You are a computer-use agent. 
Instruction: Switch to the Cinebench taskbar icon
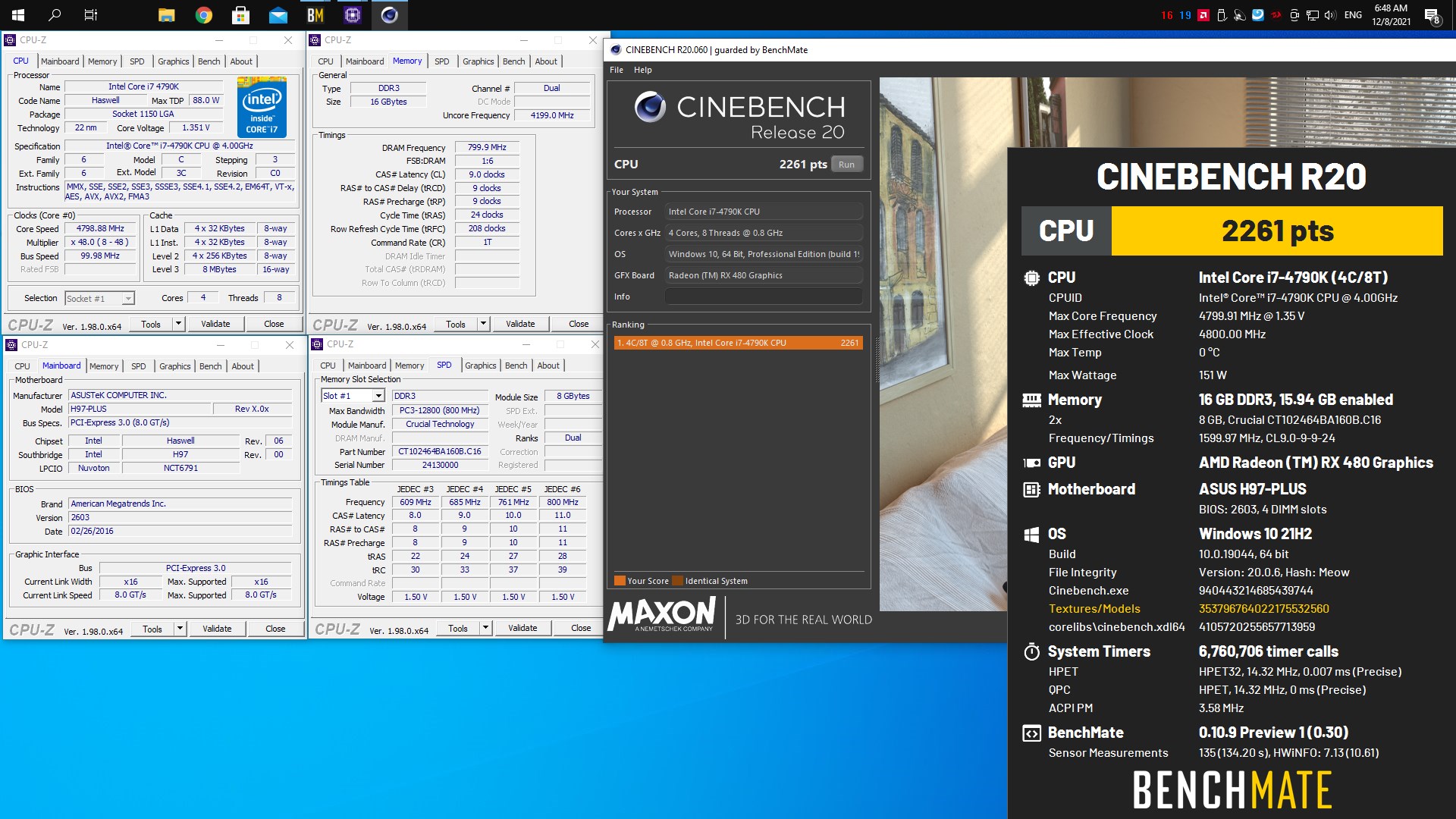point(390,14)
